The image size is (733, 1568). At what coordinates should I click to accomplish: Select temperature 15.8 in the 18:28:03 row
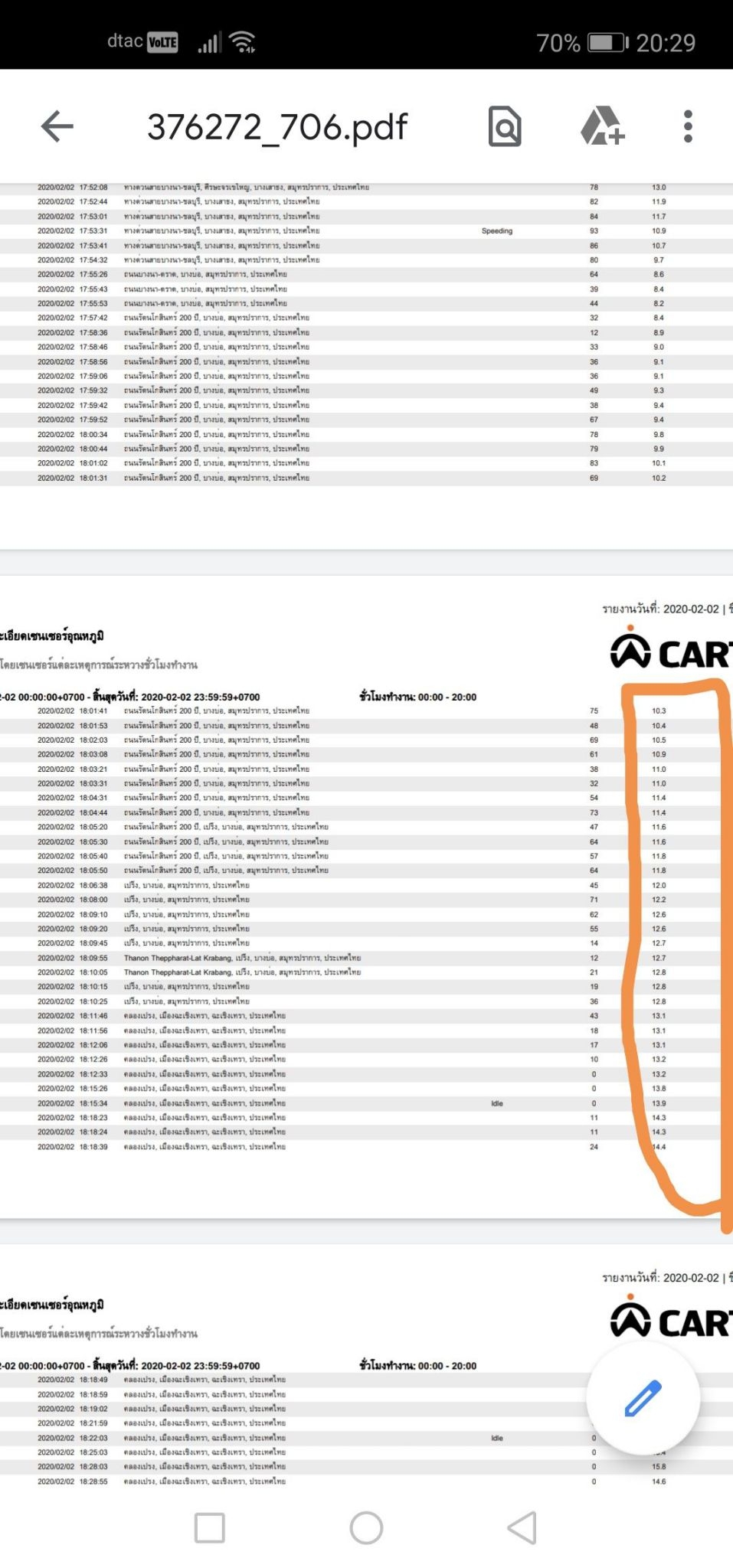(x=659, y=1467)
